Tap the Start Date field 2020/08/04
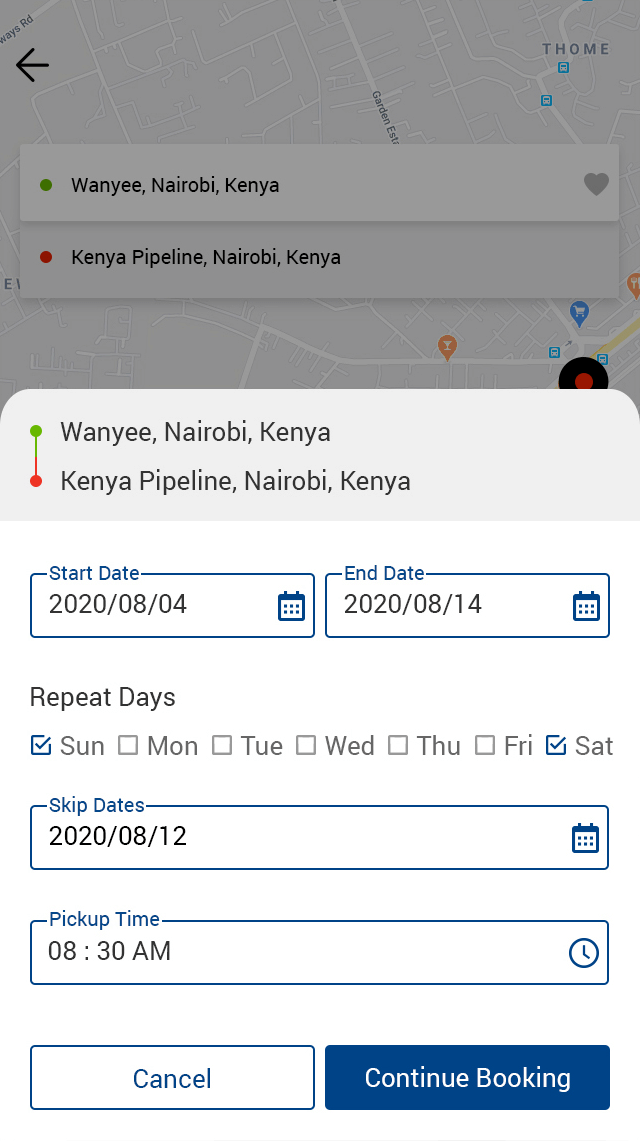This screenshot has height=1141, width=640. click(150, 605)
